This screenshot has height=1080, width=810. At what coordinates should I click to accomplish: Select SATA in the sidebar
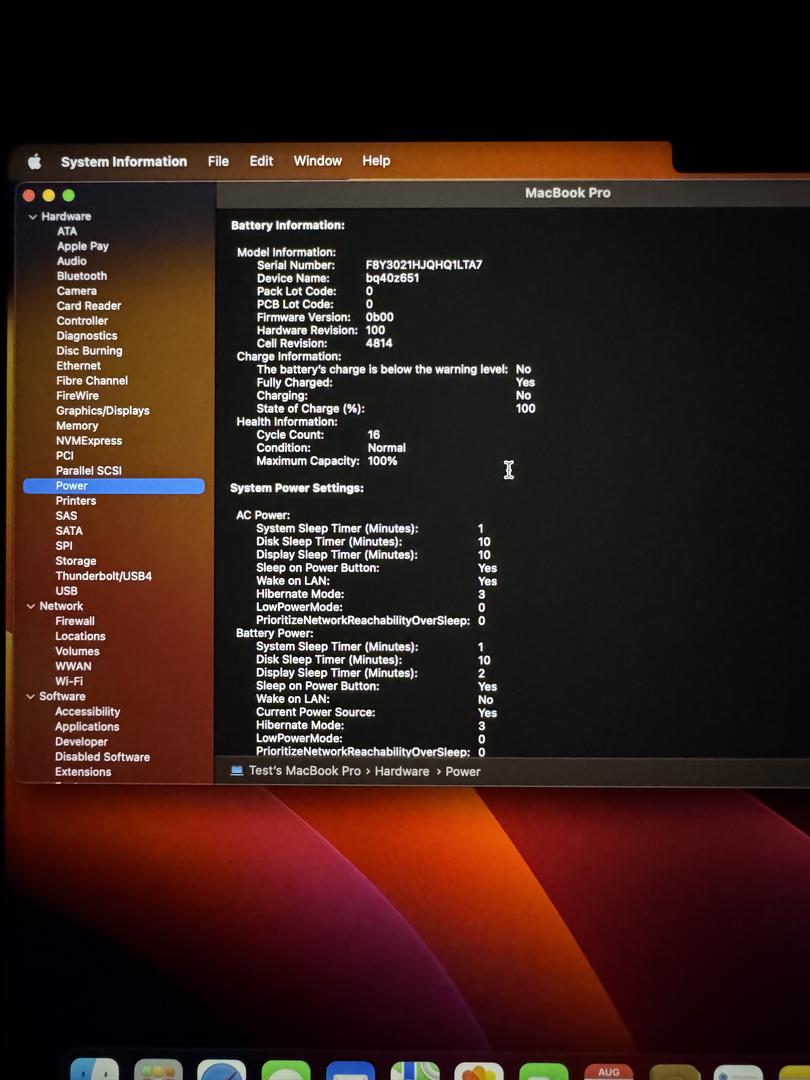pos(69,531)
